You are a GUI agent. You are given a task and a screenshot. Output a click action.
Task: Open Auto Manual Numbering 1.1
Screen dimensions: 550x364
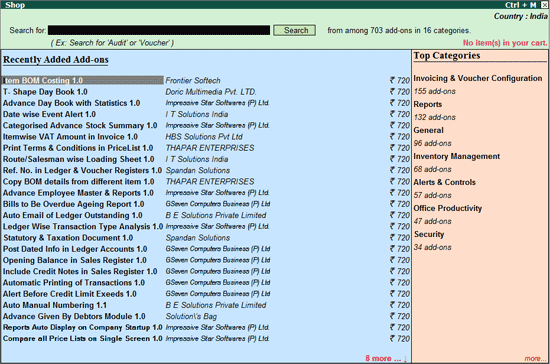tap(55, 305)
